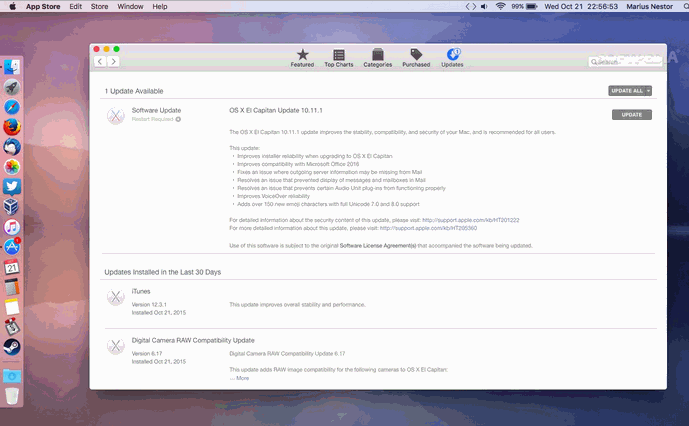This screenshot has height=426, width=689.
Task: Open the Trash in the dock
Action: 12,396
